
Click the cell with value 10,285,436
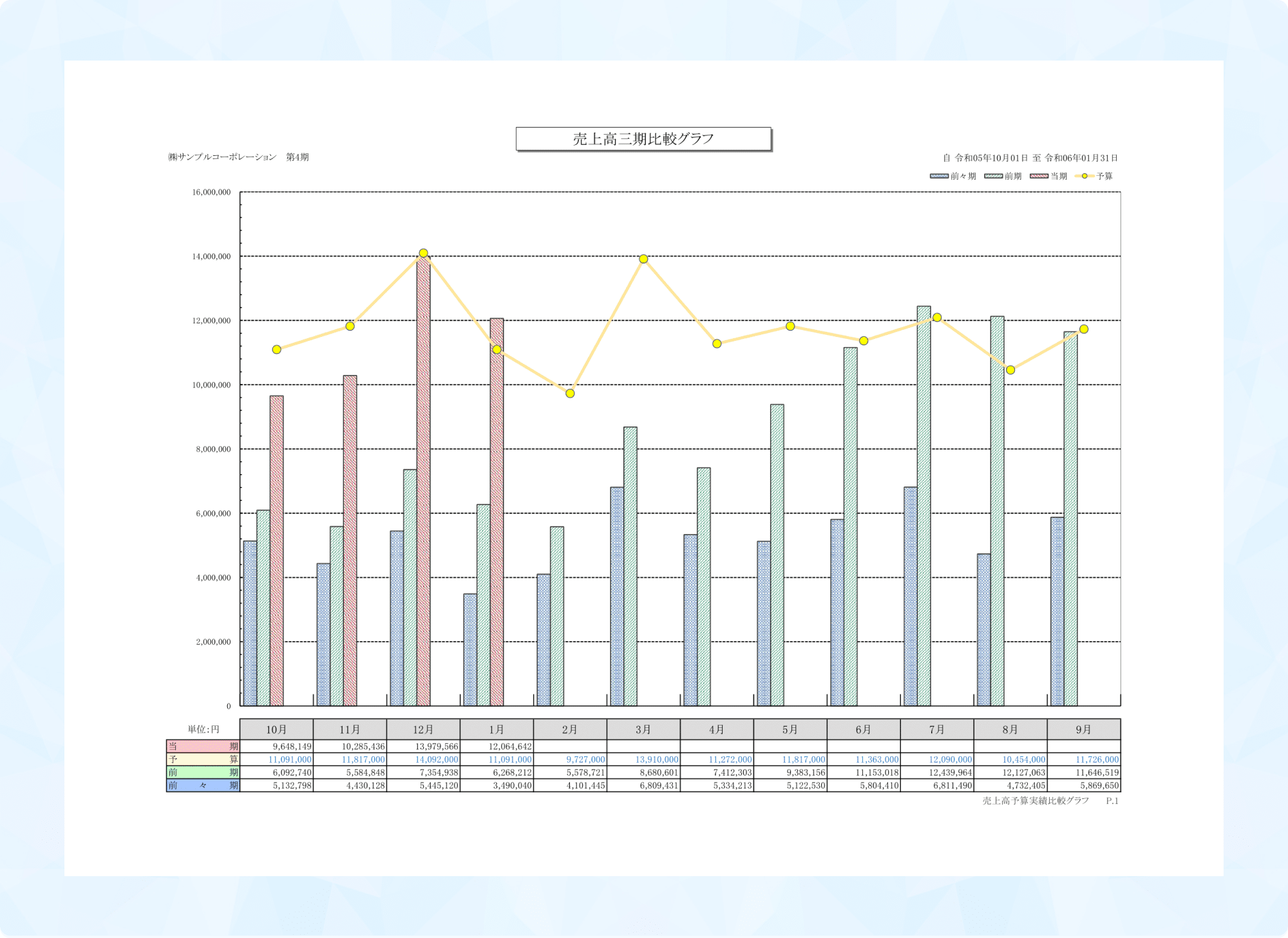(350, 746)
